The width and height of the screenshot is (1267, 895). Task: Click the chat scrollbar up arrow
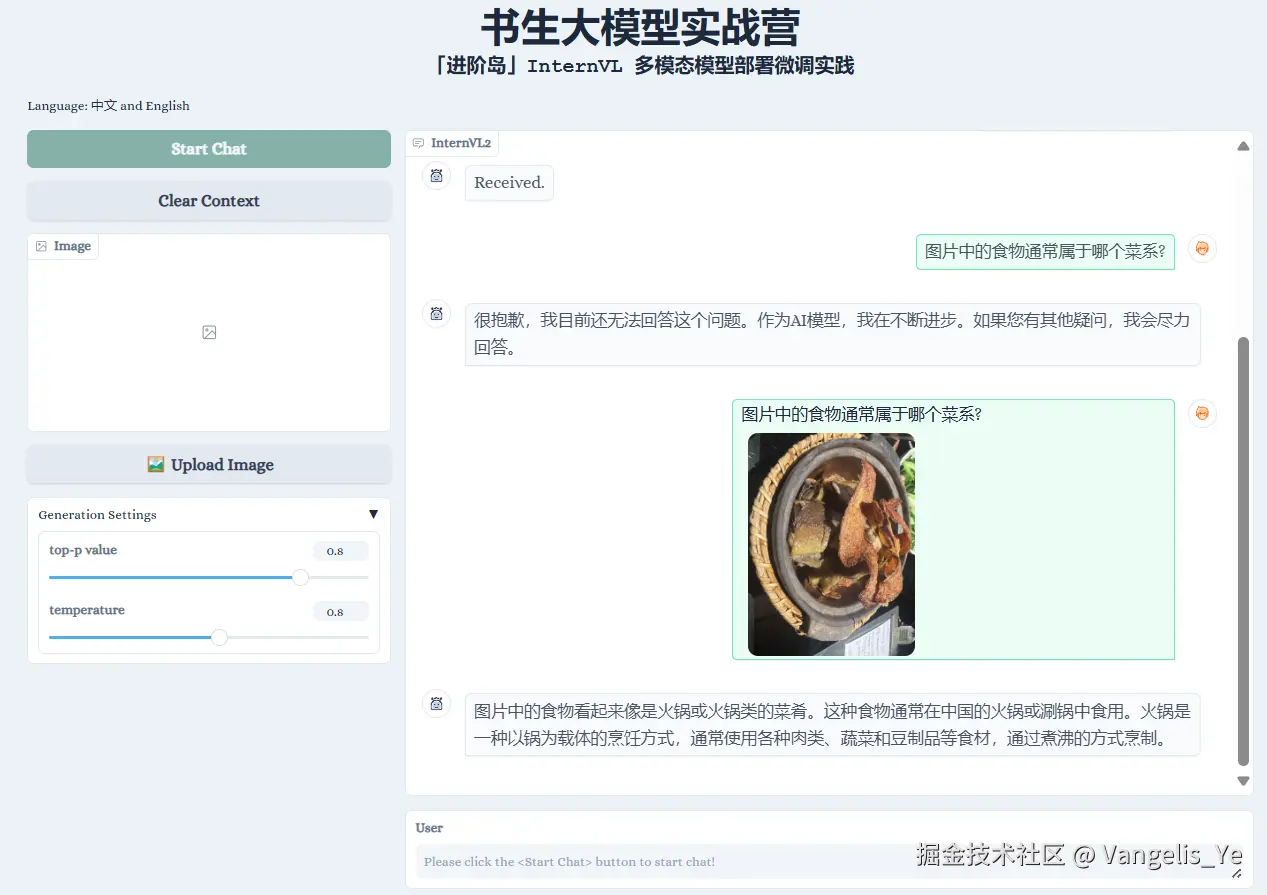click(x=1243, y=146)
